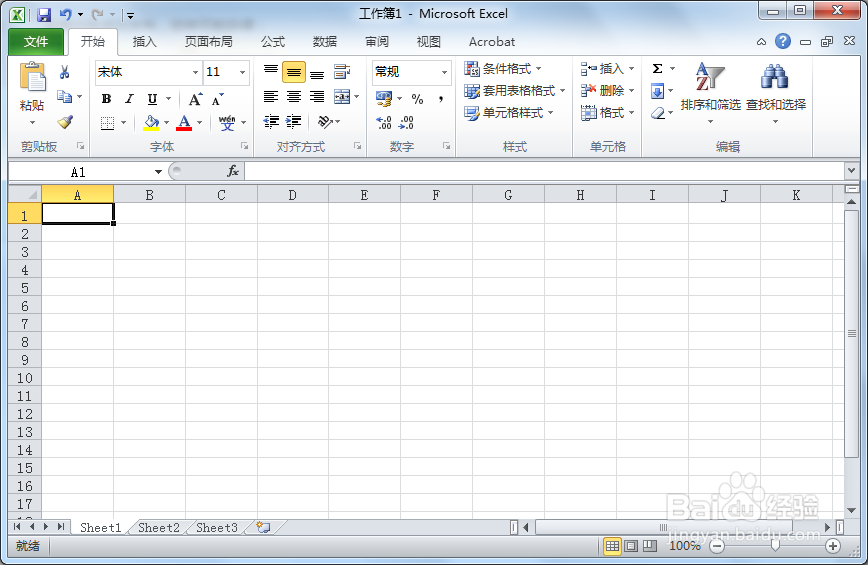Apply comma style number format
The height and width of the screenshot is (565, 868).
pos(441,99)
